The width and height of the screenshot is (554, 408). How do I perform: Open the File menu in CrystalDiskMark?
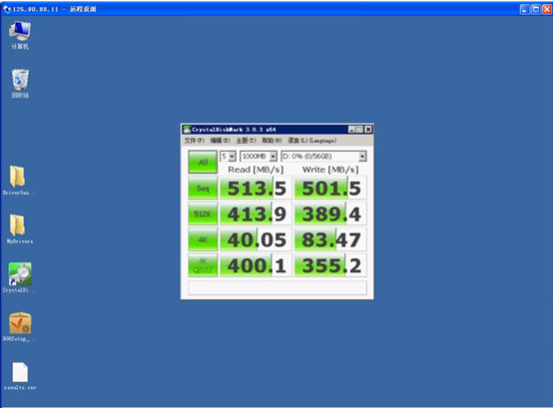[194, 141]
